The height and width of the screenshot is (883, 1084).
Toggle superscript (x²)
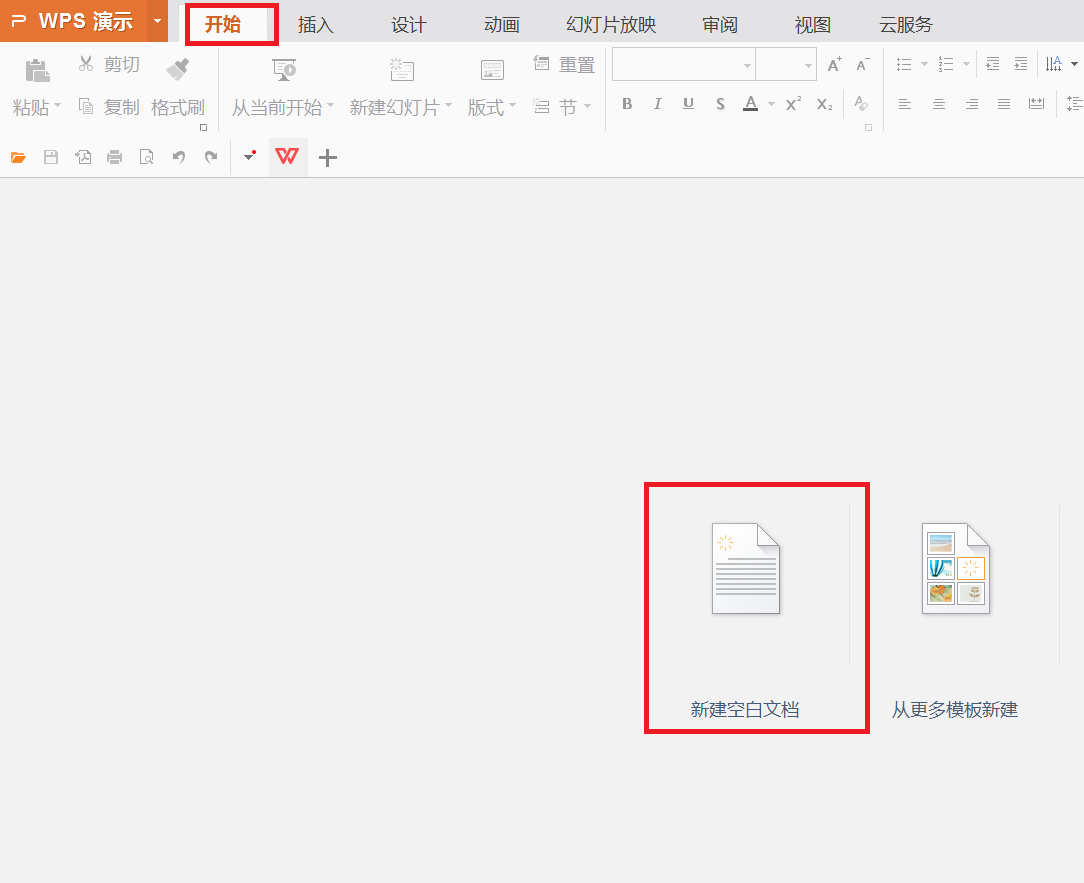tap(793, 104)
